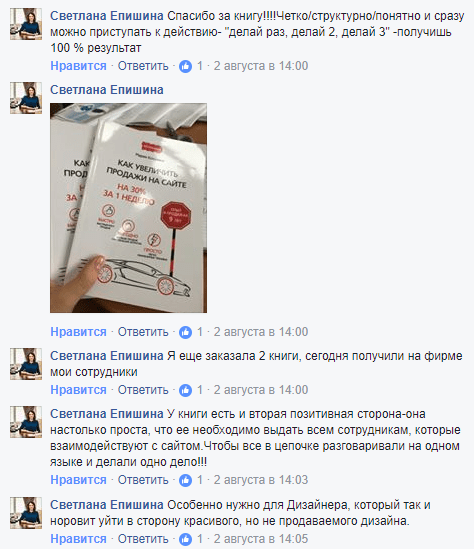The image size is (474, 549).
Task: Open the book cover photo attachment
Action: point(128,208)
